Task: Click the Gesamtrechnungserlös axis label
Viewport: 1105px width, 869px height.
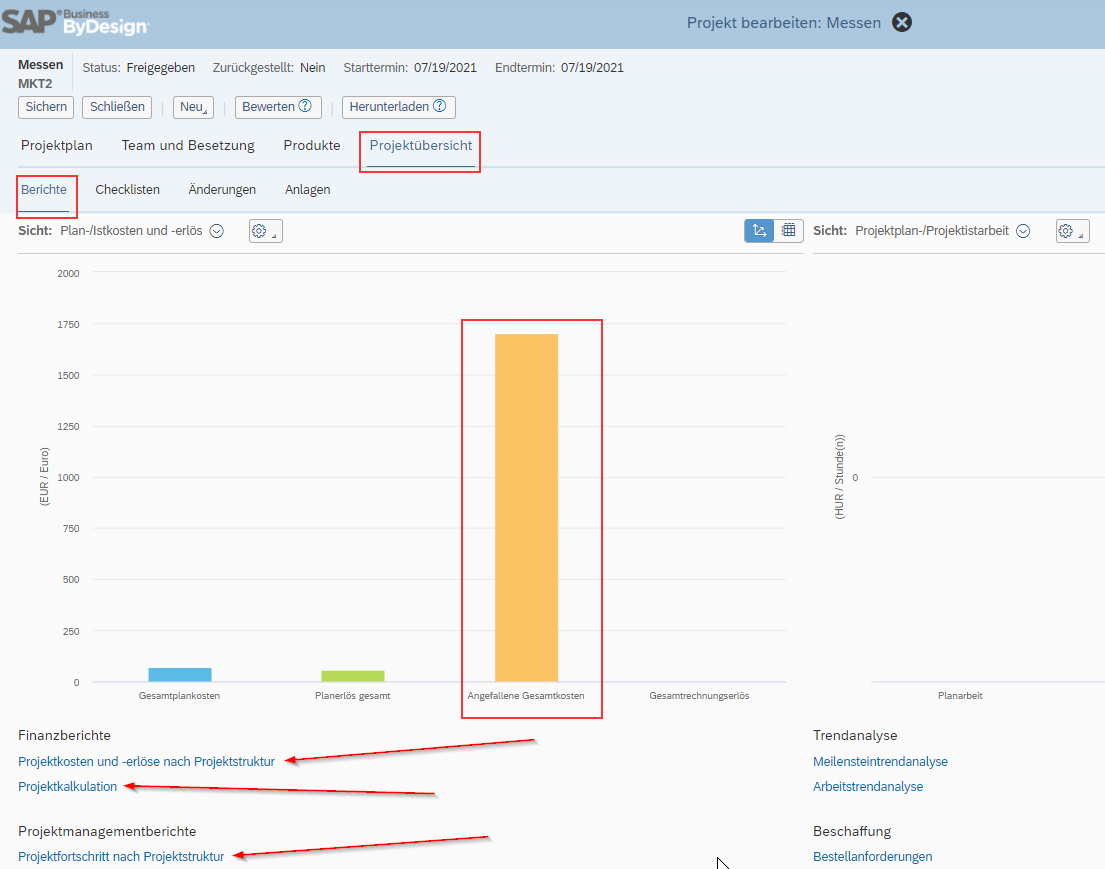Action: pyautogui.click(x=699, y=696)
